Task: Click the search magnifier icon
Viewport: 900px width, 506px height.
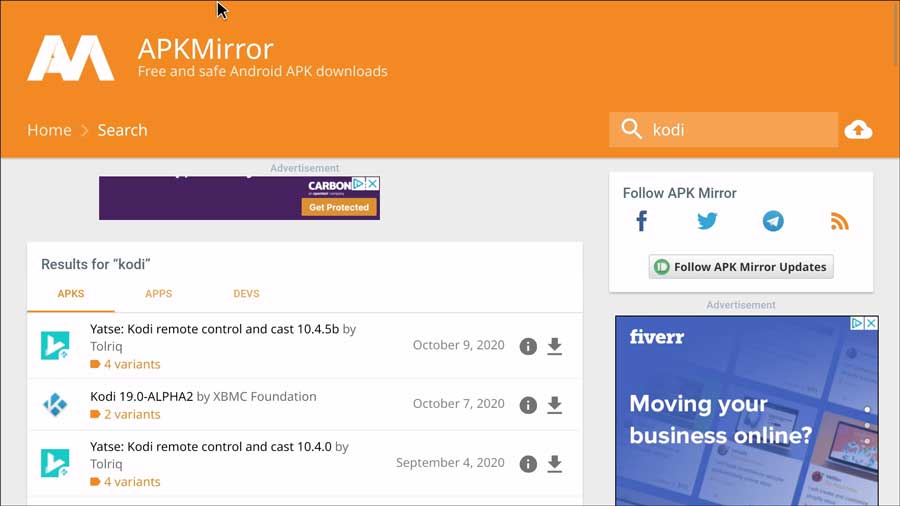Action: pyautogui.click(x=631, y=129)
